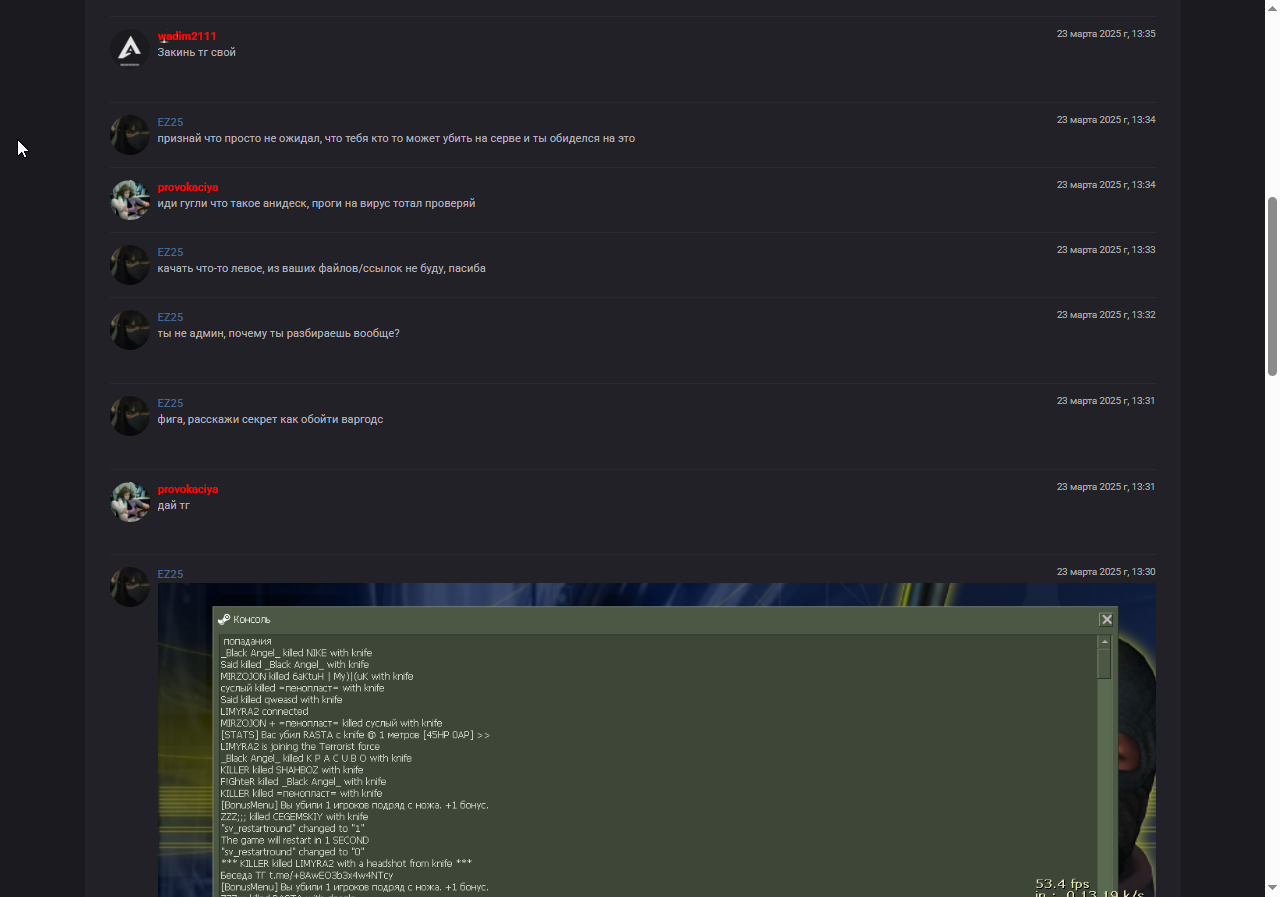The height and width of the screenshot is (897, 1280).
Task: Click the Steam icon in the console title bar
Action: 224,619
